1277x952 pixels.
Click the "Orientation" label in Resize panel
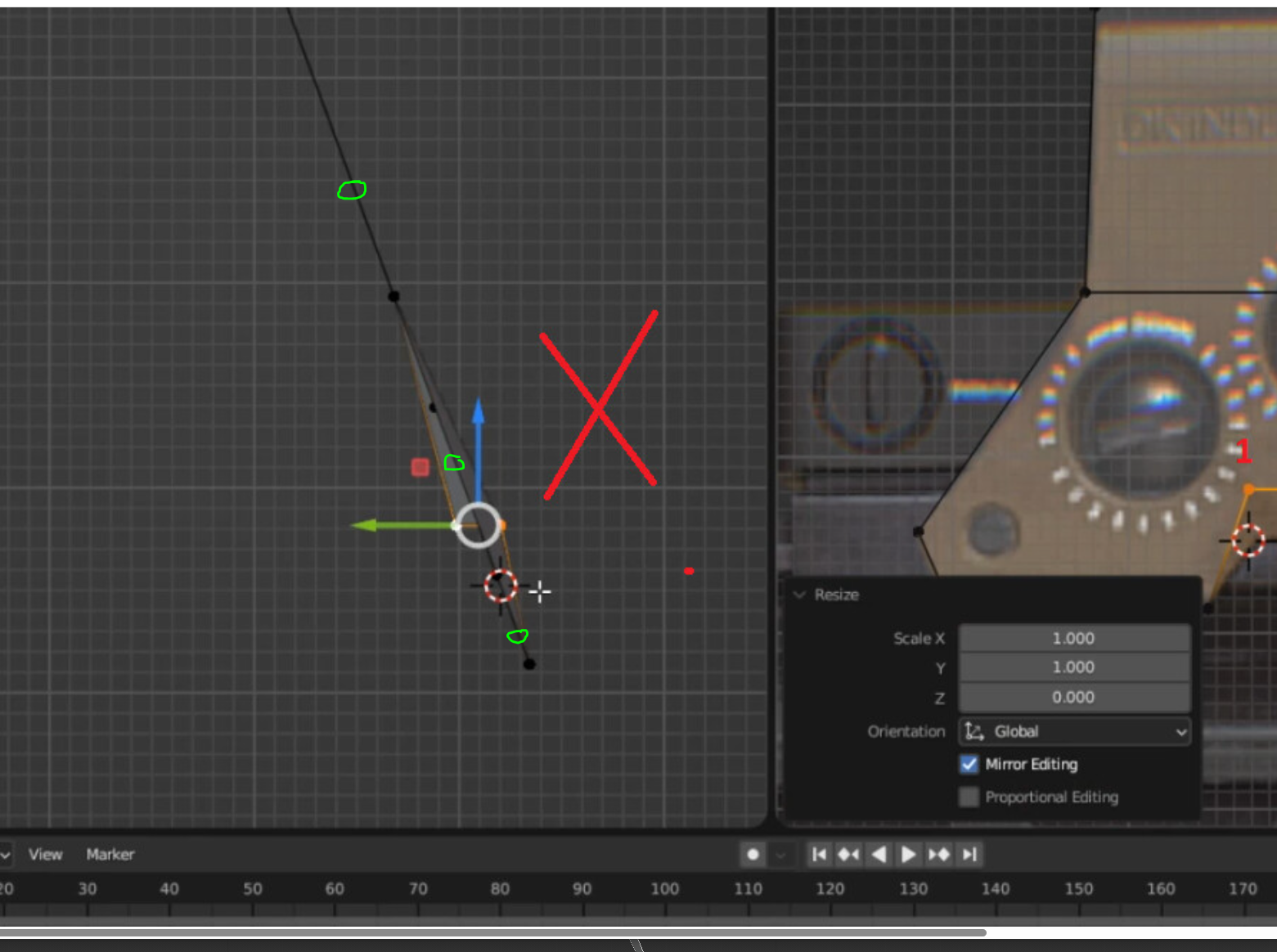coord(906,731)
